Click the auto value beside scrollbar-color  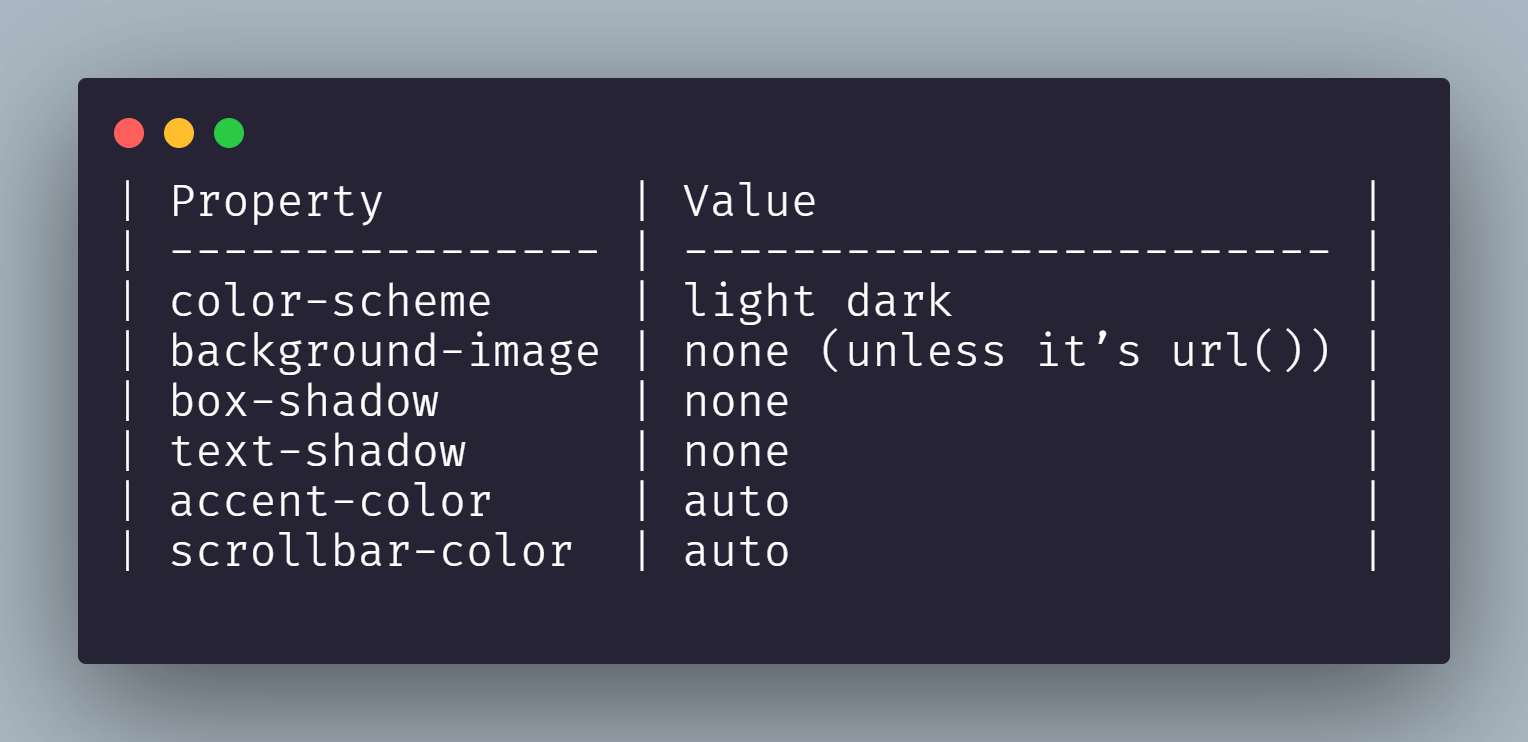[x=736, y=551]
